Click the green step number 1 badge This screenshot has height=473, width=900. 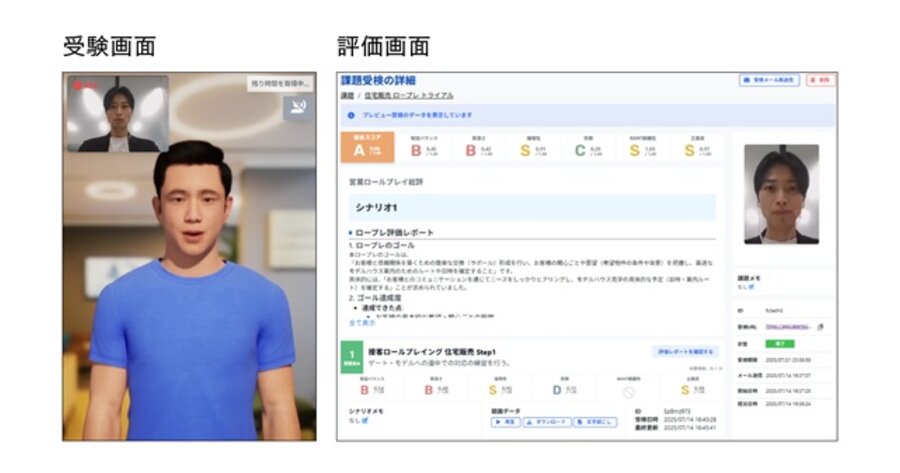(352, 357)
